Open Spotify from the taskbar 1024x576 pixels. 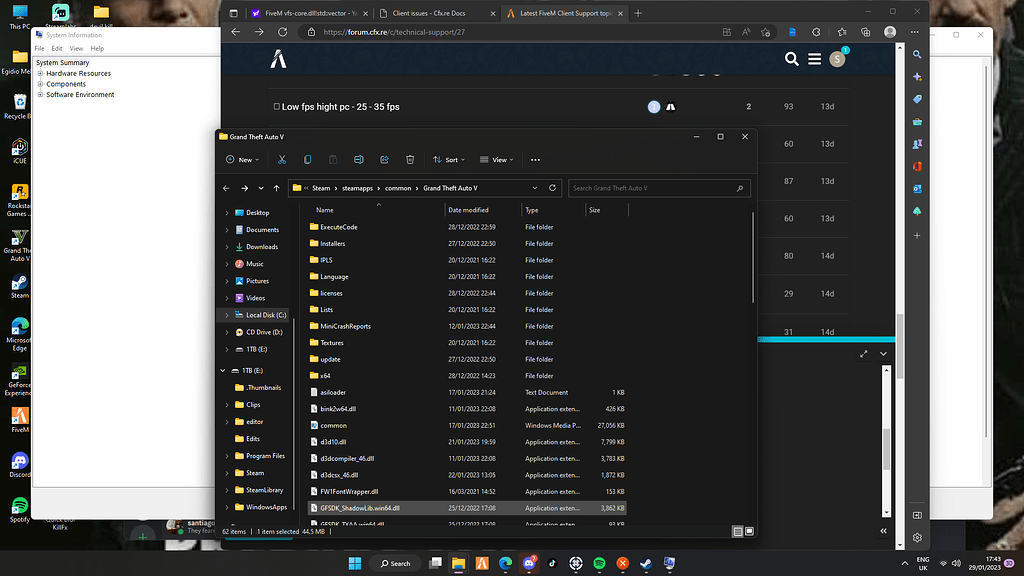pos(600,563)
